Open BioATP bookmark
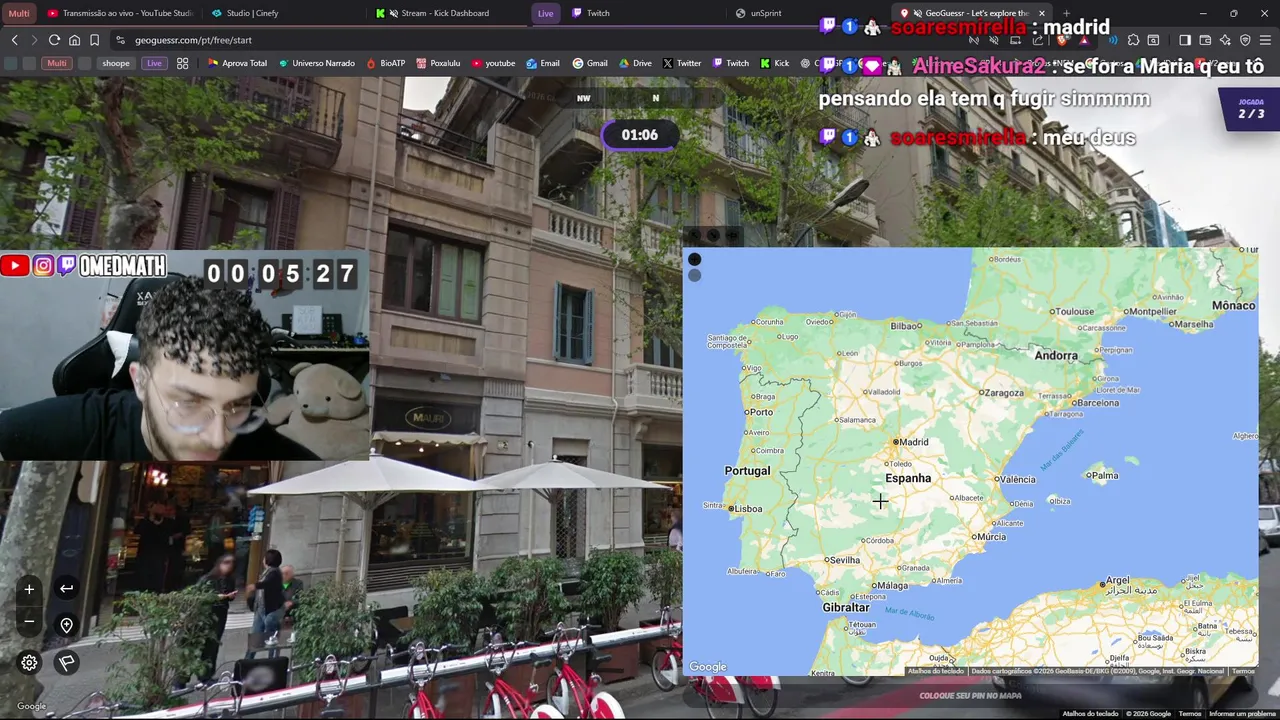 [x=385, y=63]
